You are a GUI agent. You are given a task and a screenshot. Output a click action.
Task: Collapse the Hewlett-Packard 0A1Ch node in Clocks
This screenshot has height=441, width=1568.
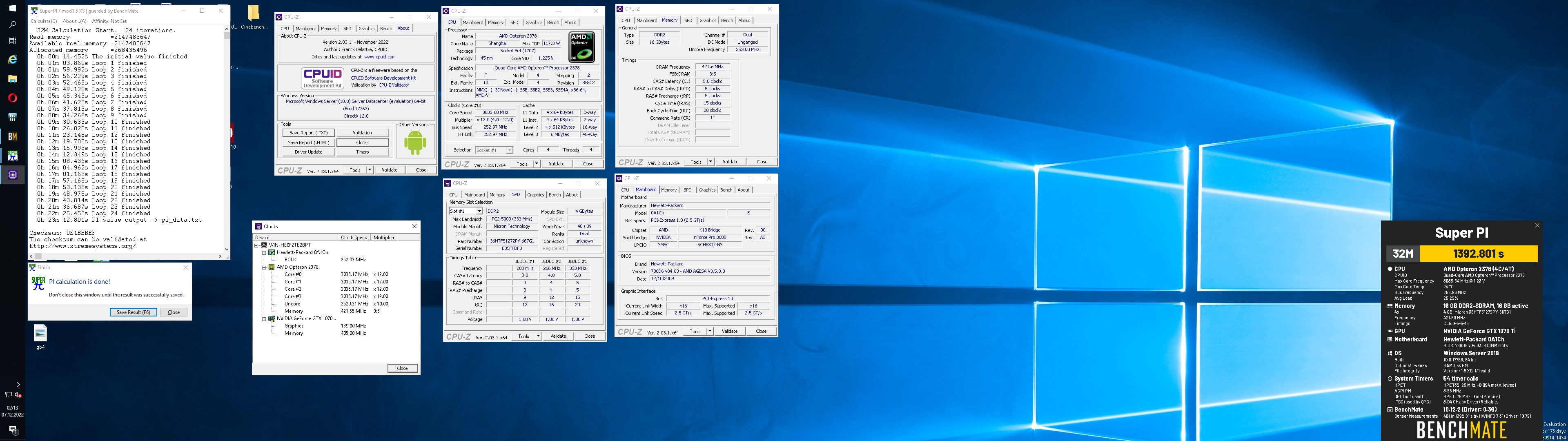(264, 252)
